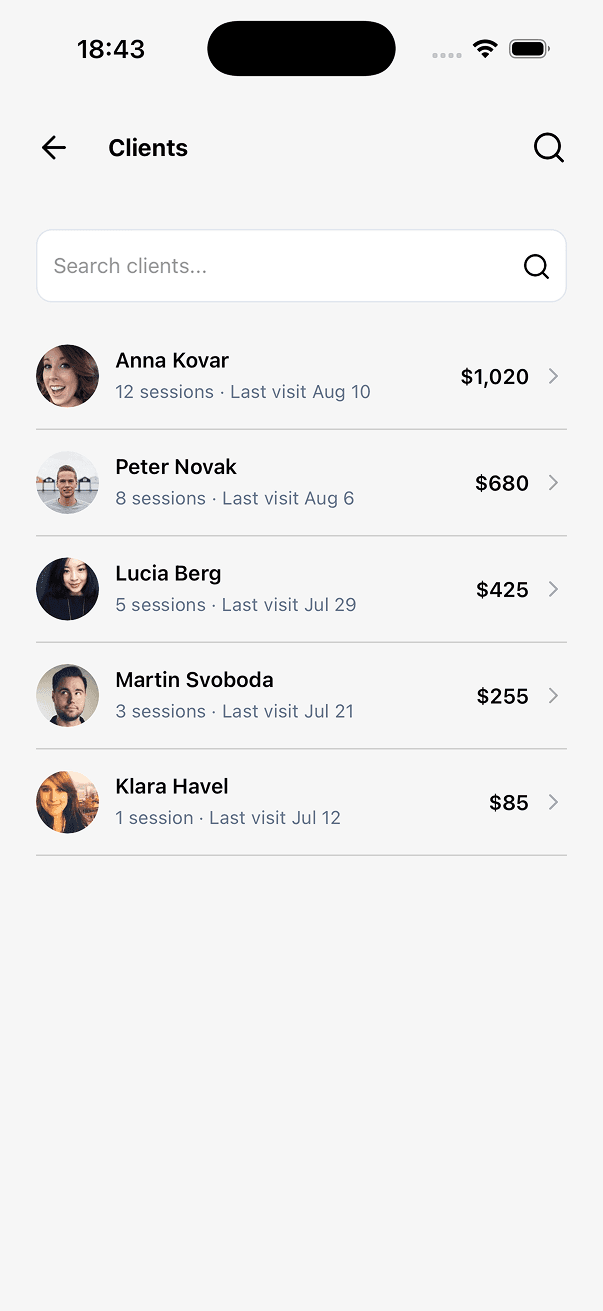Image resolution: width=603 pixels, height=1311 pixels.
Task: Open Peter Novak's profile photo
Action: tap(67, 483)
